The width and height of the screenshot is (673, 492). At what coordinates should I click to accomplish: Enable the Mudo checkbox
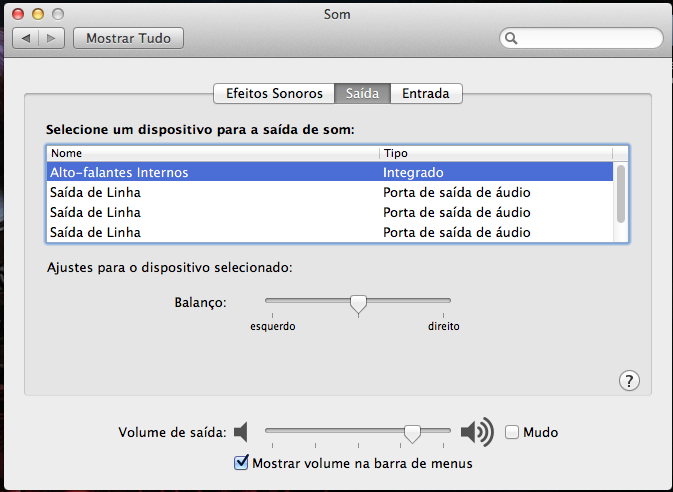point(512,432)
